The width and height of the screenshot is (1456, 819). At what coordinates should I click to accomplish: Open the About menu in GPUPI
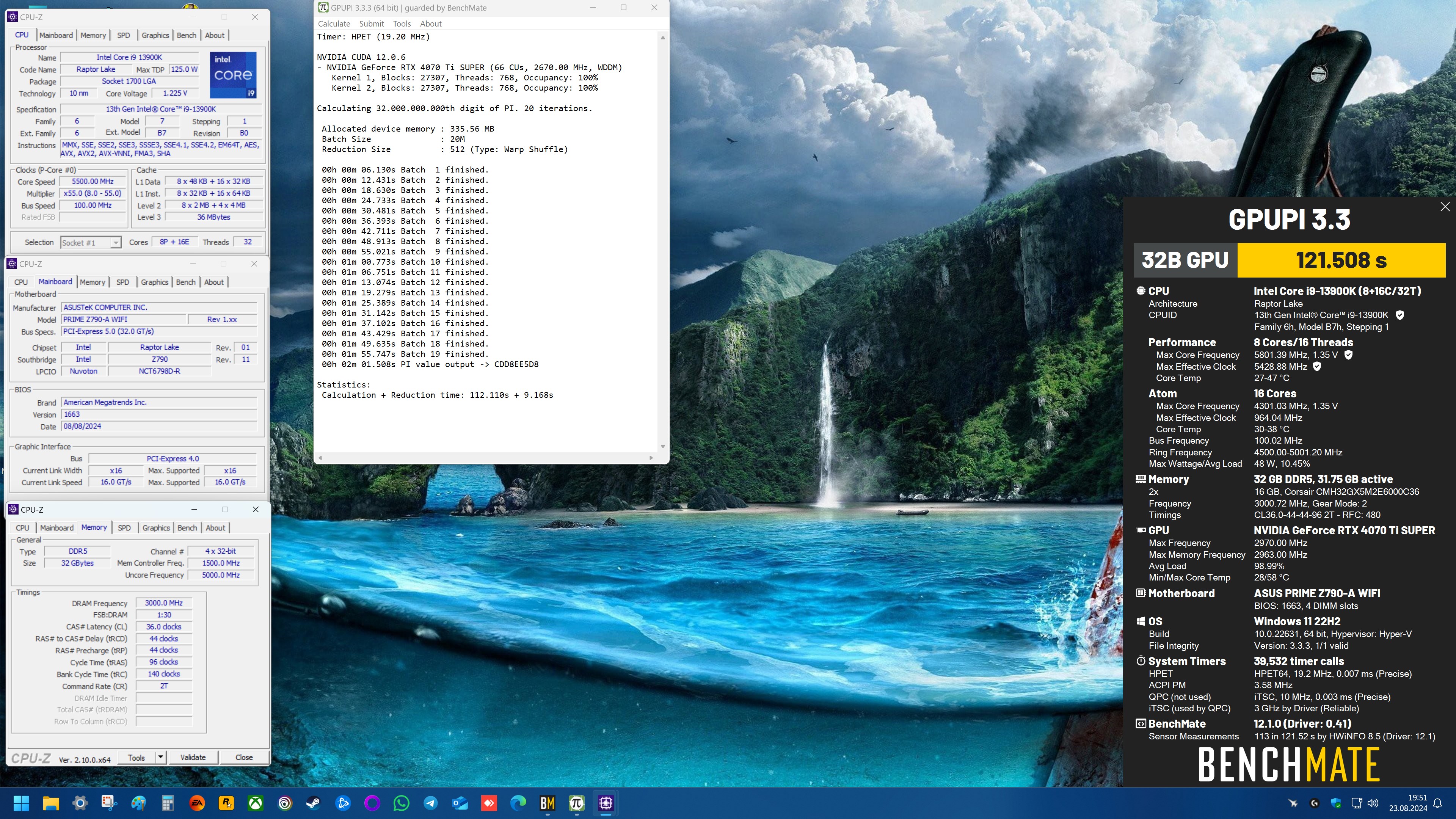tap(431, 24)
